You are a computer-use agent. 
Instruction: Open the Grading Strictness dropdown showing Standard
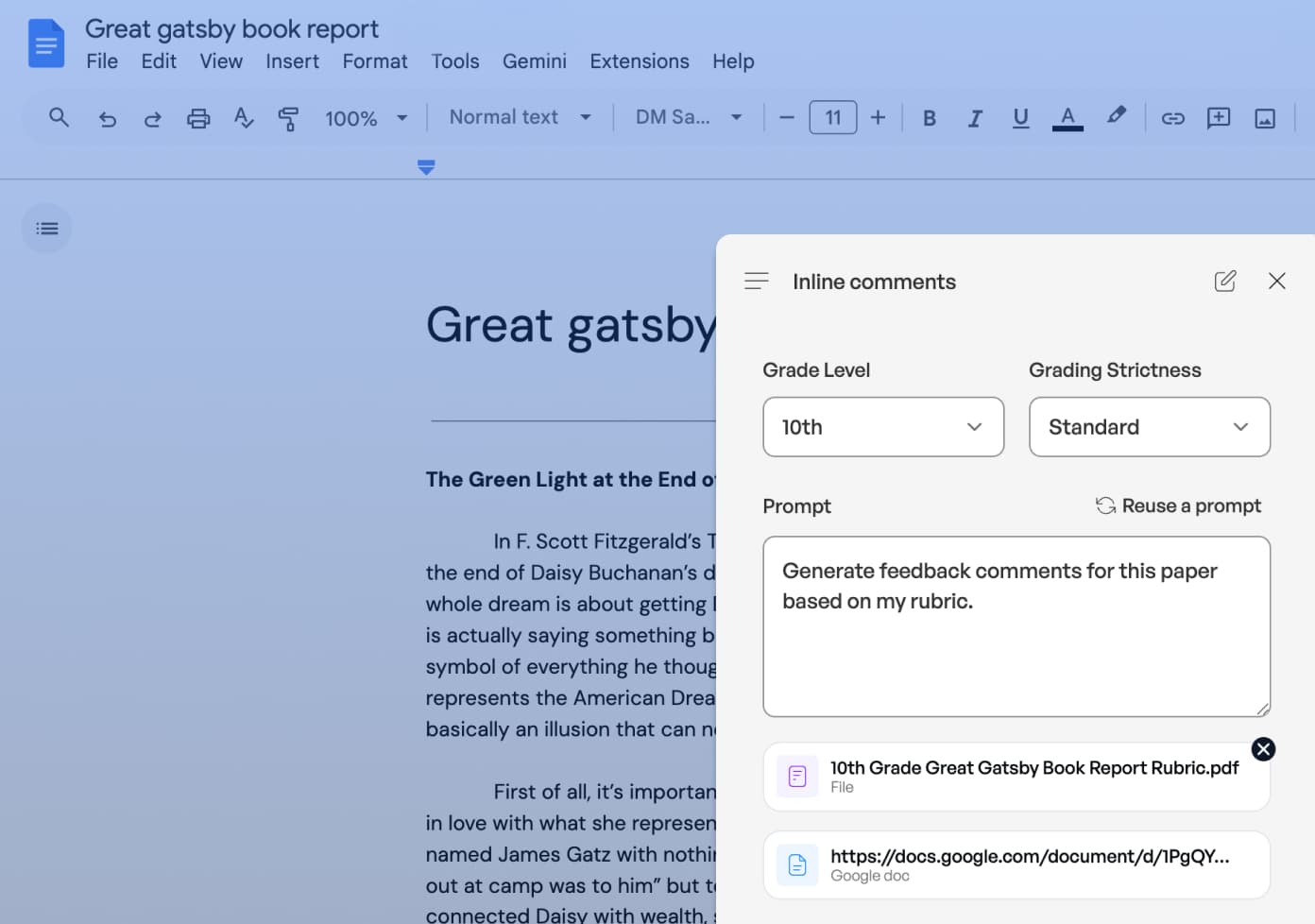click(x=1150, y=427)
